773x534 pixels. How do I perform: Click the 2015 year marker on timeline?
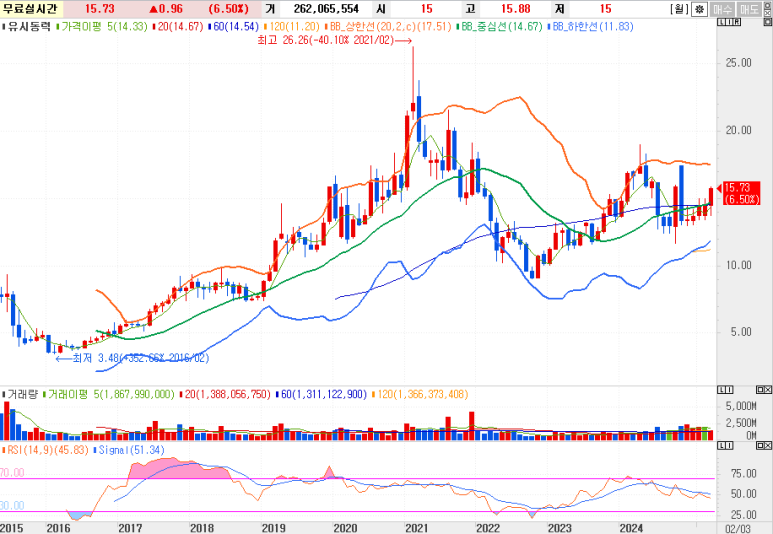tap(11, 528)
